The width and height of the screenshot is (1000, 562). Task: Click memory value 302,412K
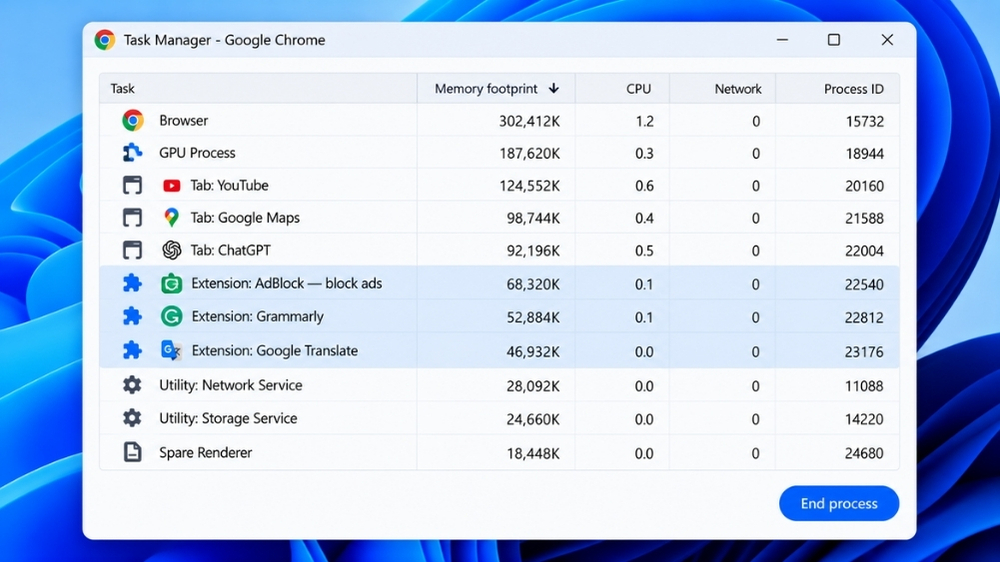(x=529, y=121)
